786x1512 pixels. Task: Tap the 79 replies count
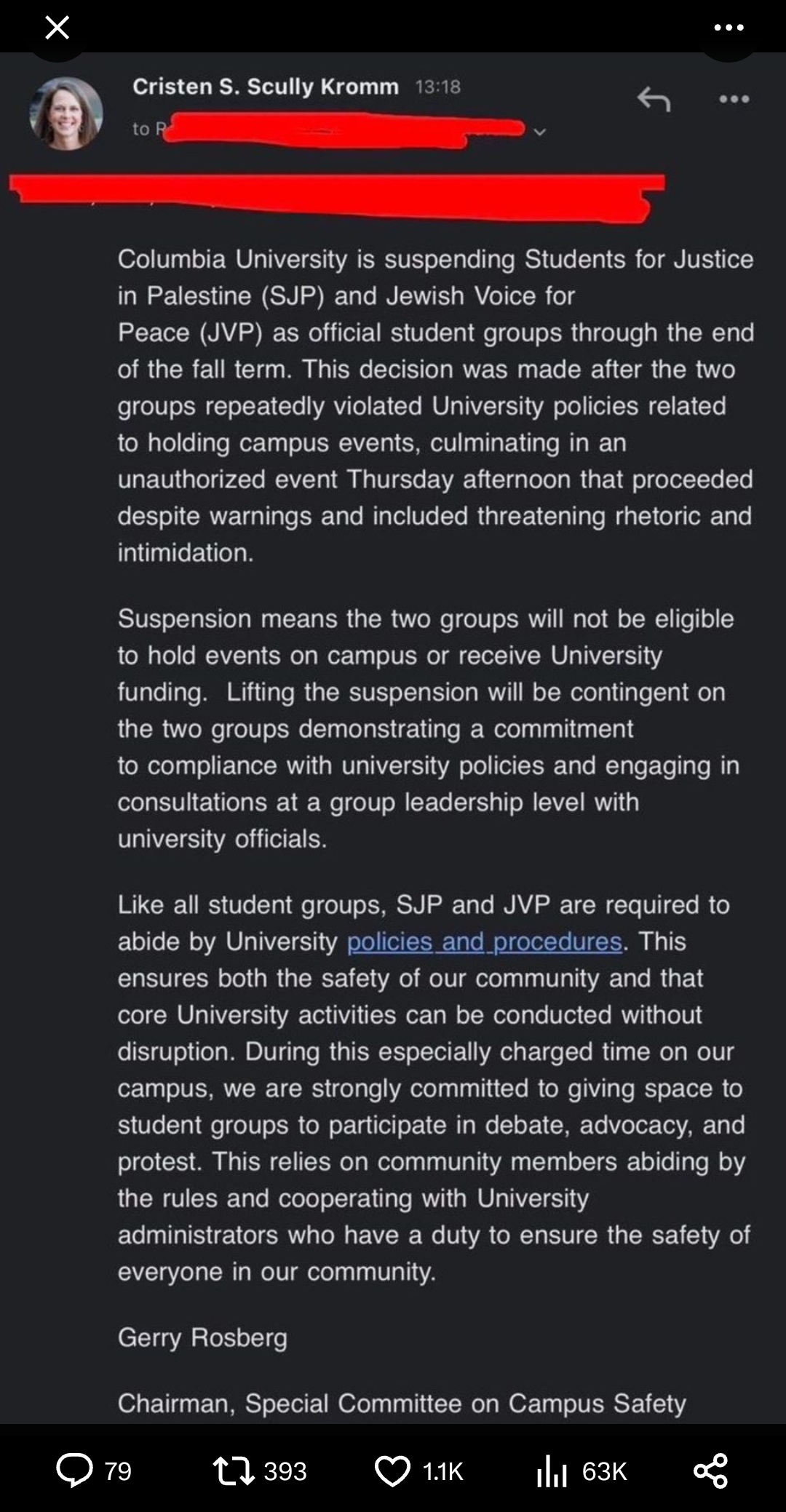point(118,1471)
